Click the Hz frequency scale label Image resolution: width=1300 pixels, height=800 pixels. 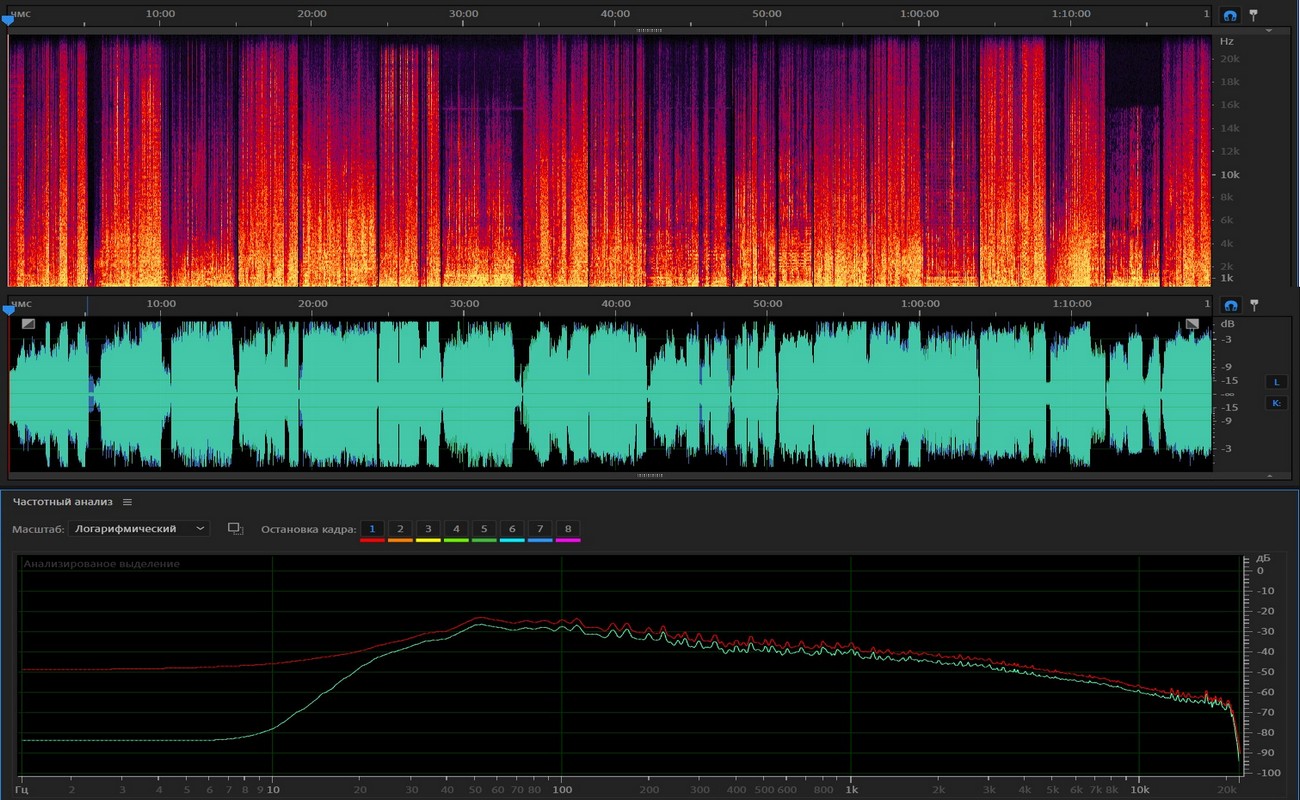1227,42
